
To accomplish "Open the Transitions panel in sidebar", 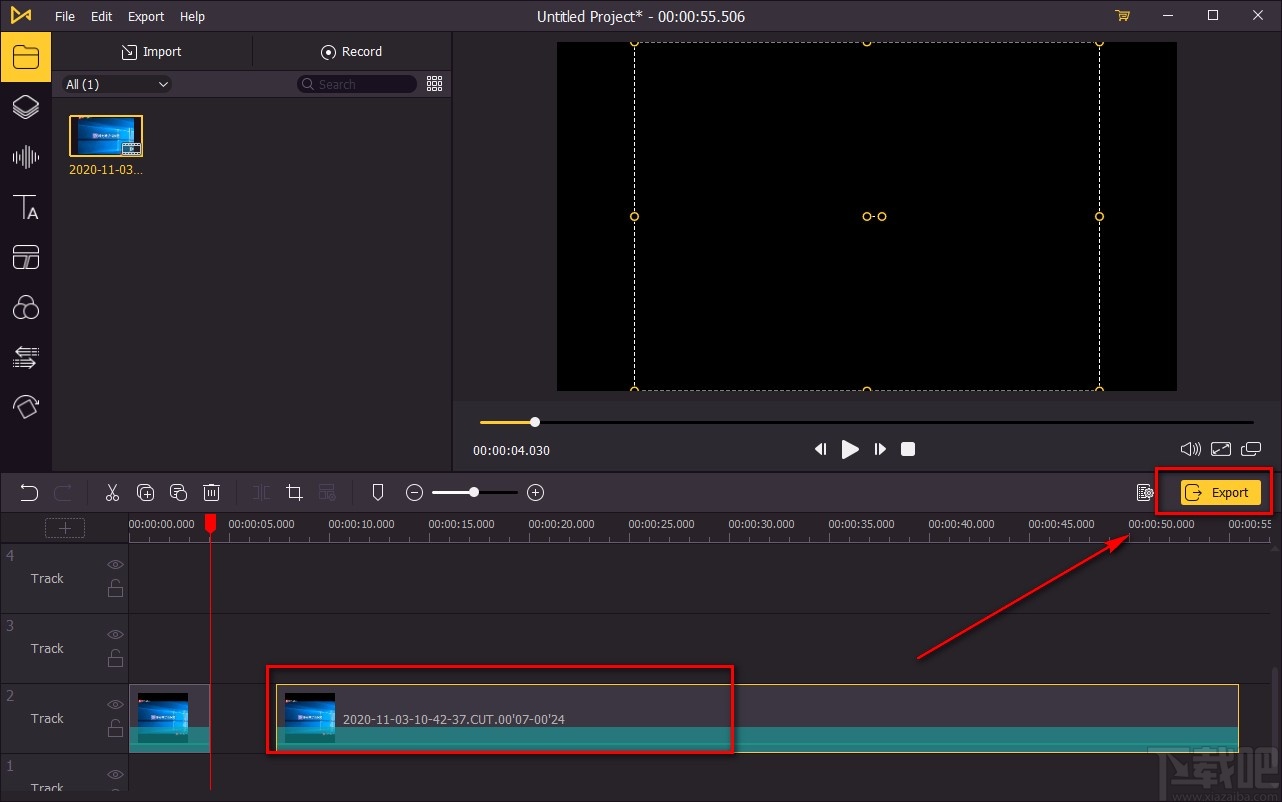I will (x=25, y=357).
